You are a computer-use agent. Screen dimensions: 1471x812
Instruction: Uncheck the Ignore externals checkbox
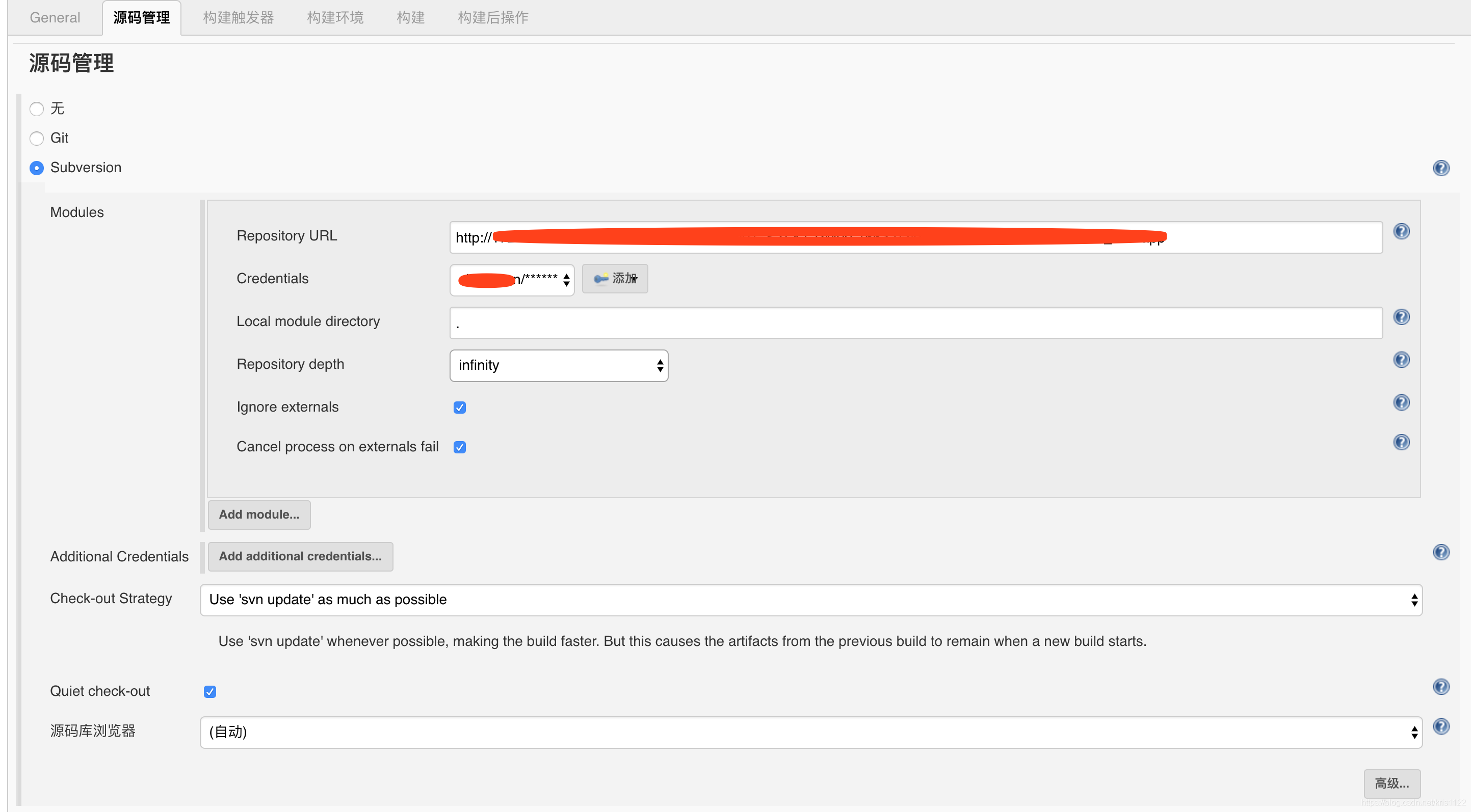point(460,408)
